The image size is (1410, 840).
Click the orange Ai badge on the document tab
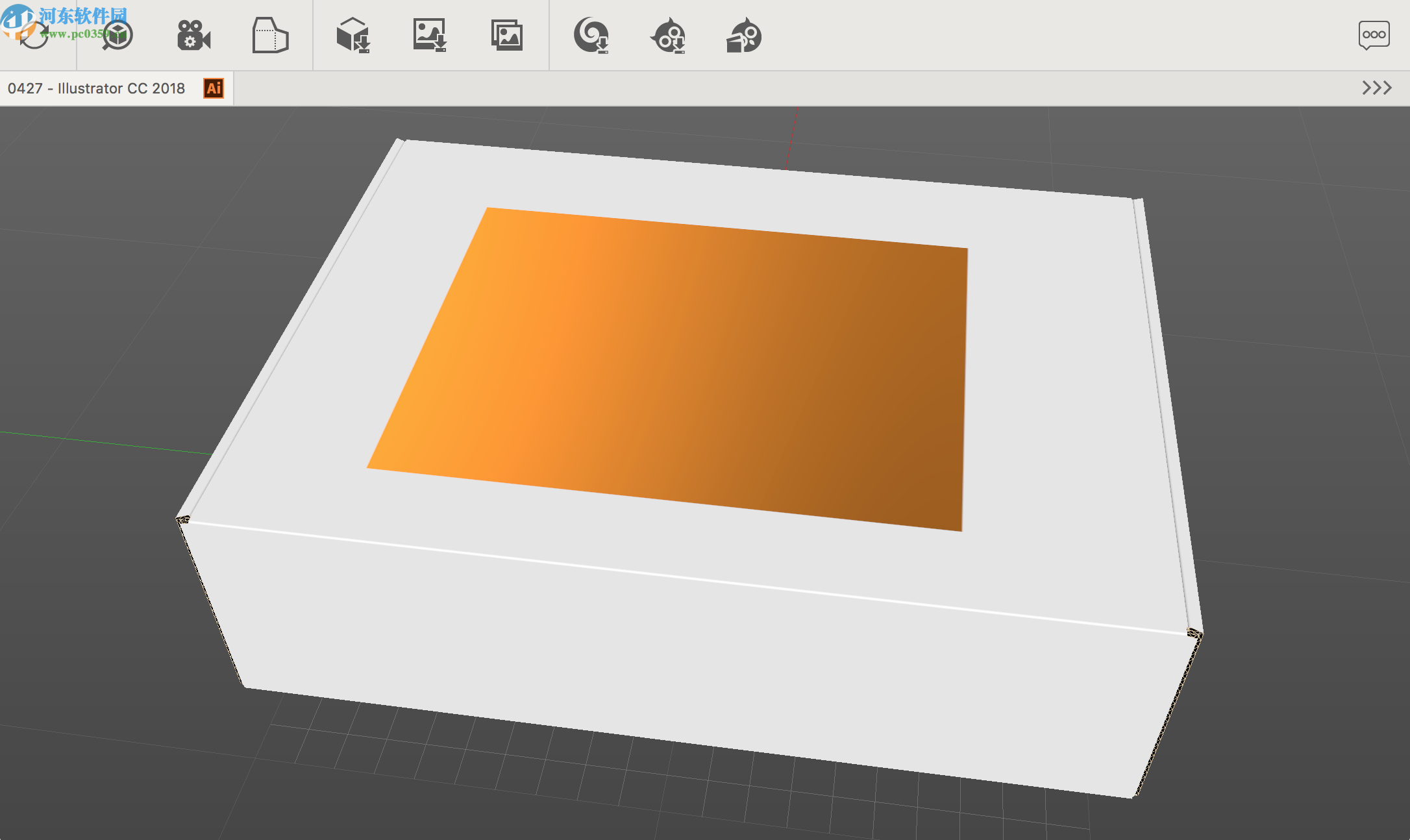212,88
